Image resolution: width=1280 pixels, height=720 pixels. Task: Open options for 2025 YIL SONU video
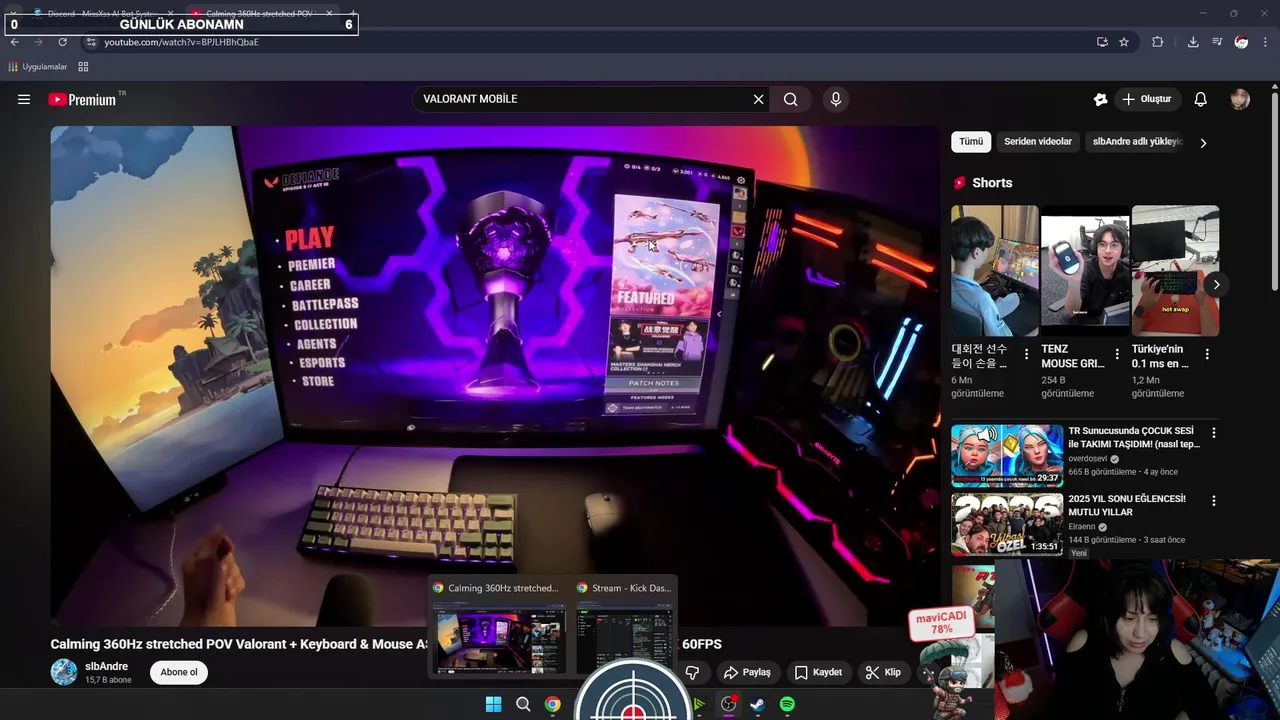(x=1214, y=501)
